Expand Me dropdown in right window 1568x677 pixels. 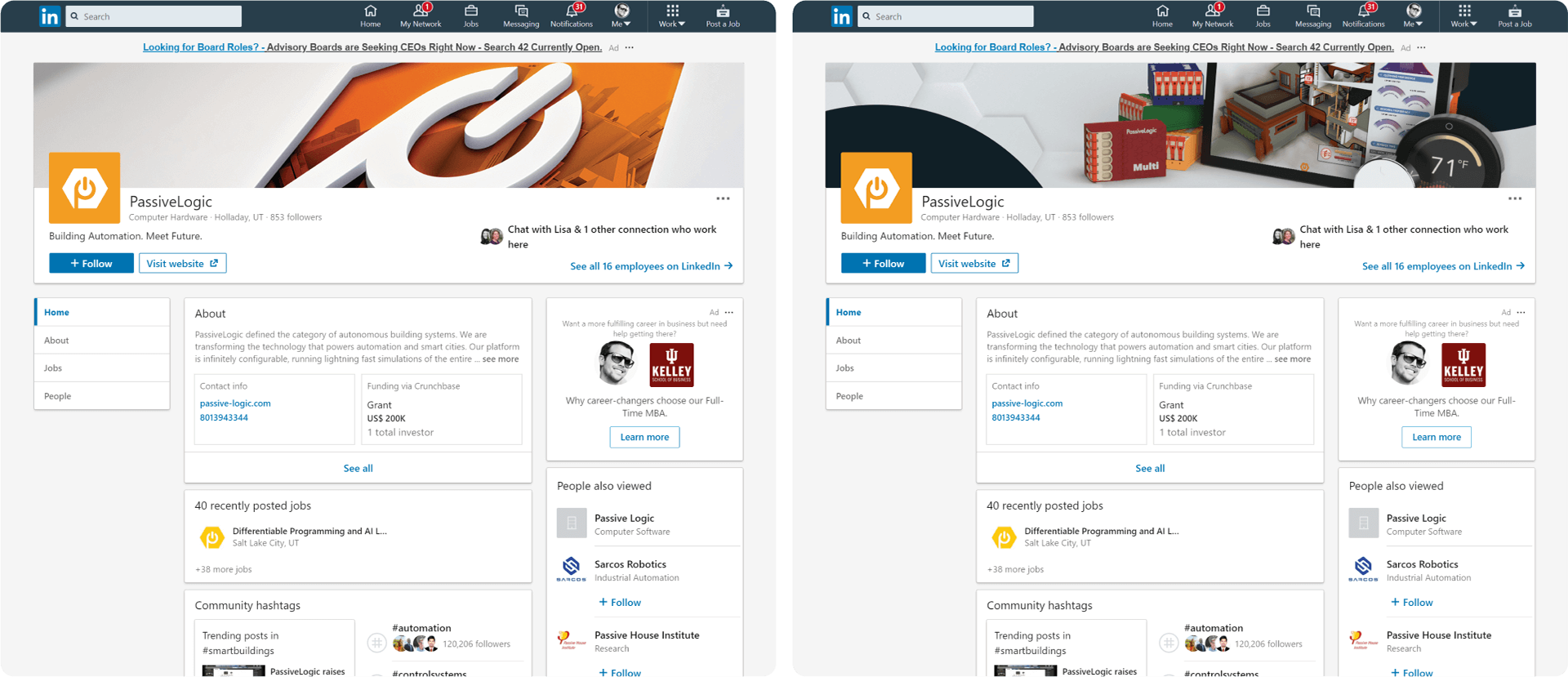[x=1414, y=16]
